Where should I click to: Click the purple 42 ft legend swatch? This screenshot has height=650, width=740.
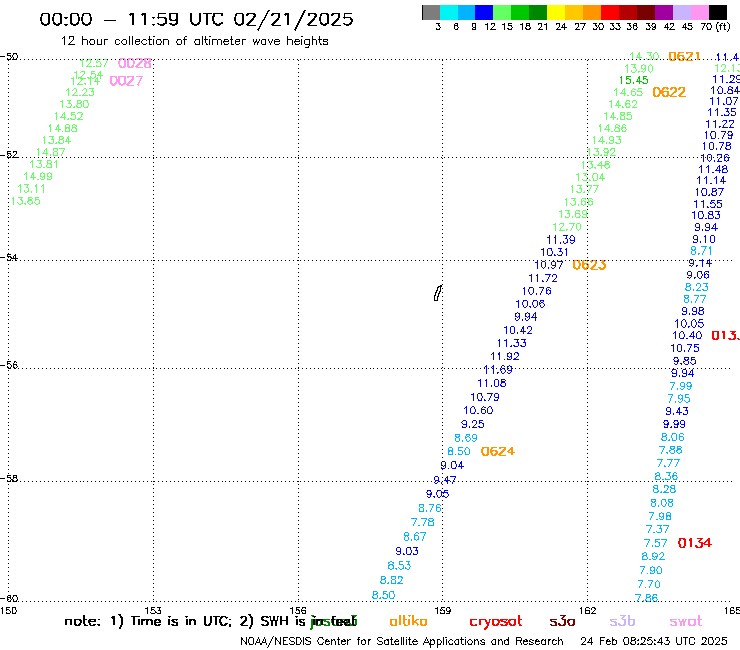664,13
